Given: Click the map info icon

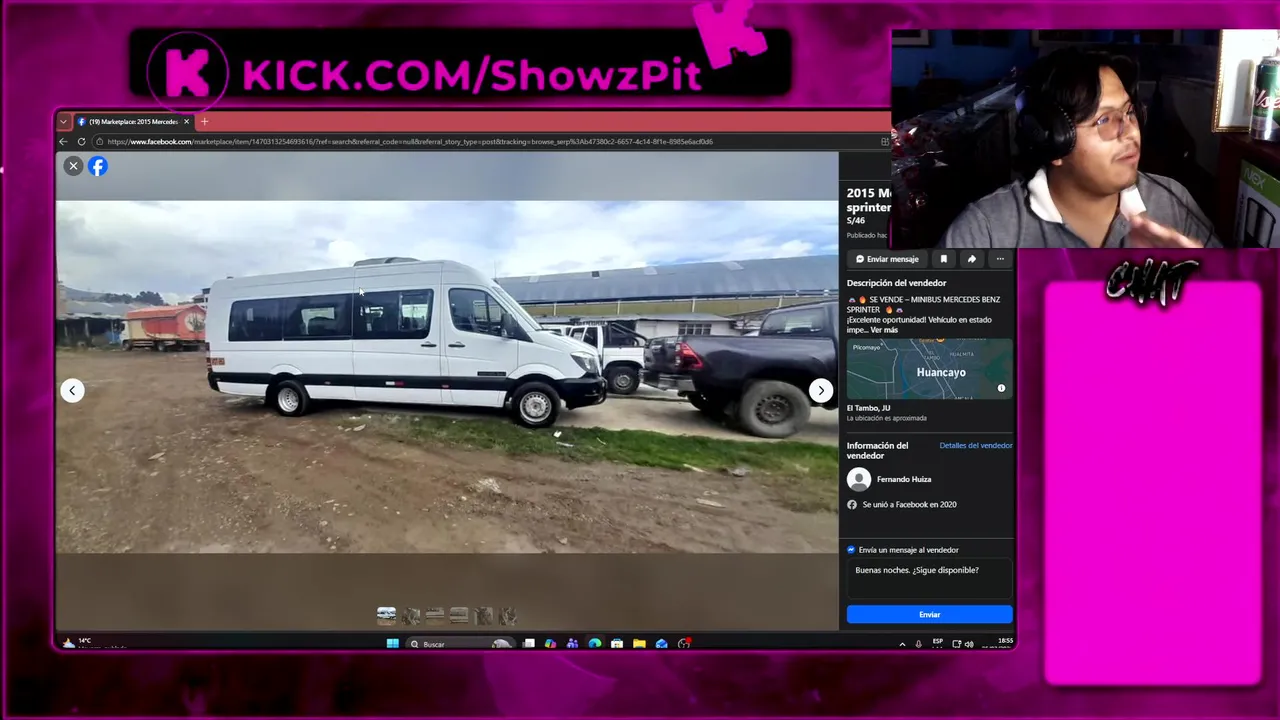Looking at the screenshot, I should click(x=1001, y=388).
